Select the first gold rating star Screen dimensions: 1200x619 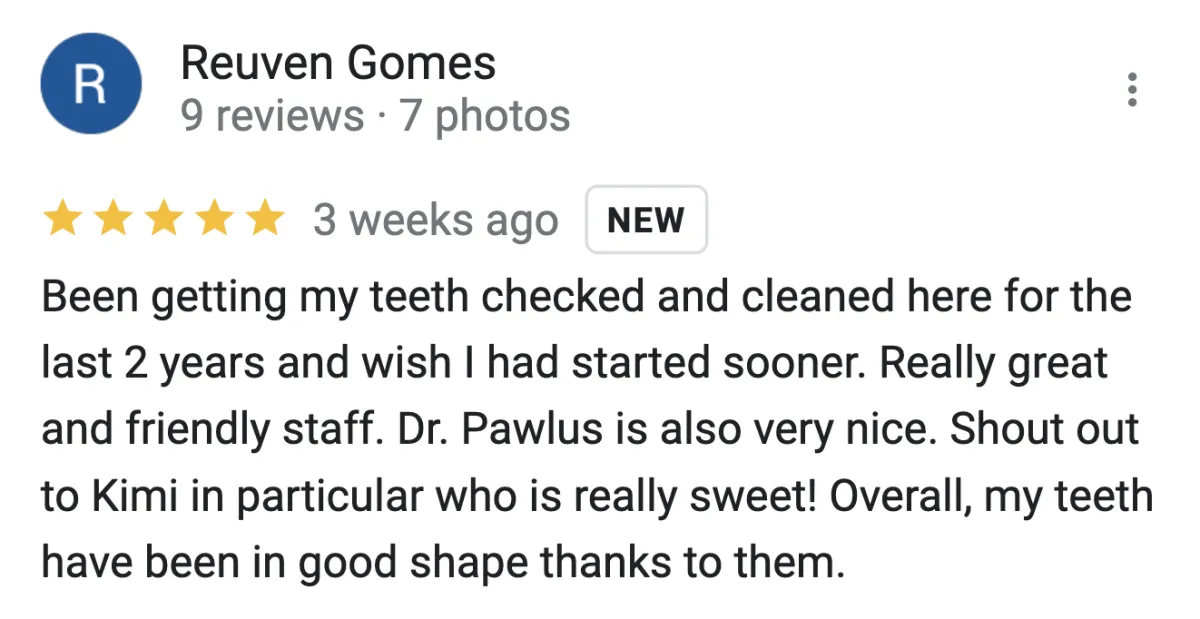tap(63, 219)
